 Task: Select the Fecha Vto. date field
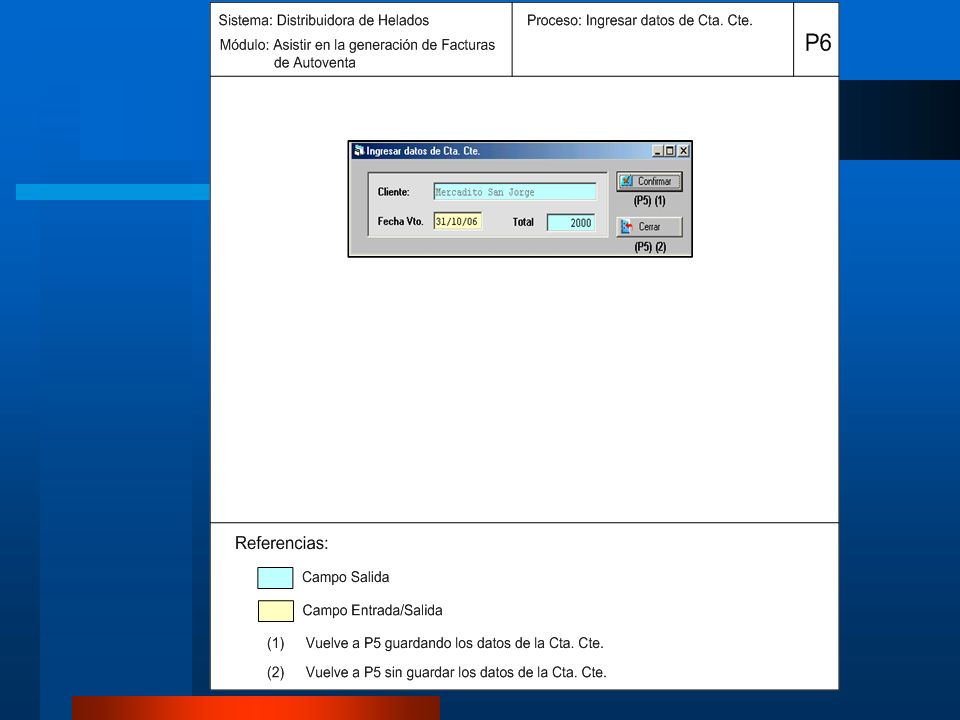[x=457, y=222]
